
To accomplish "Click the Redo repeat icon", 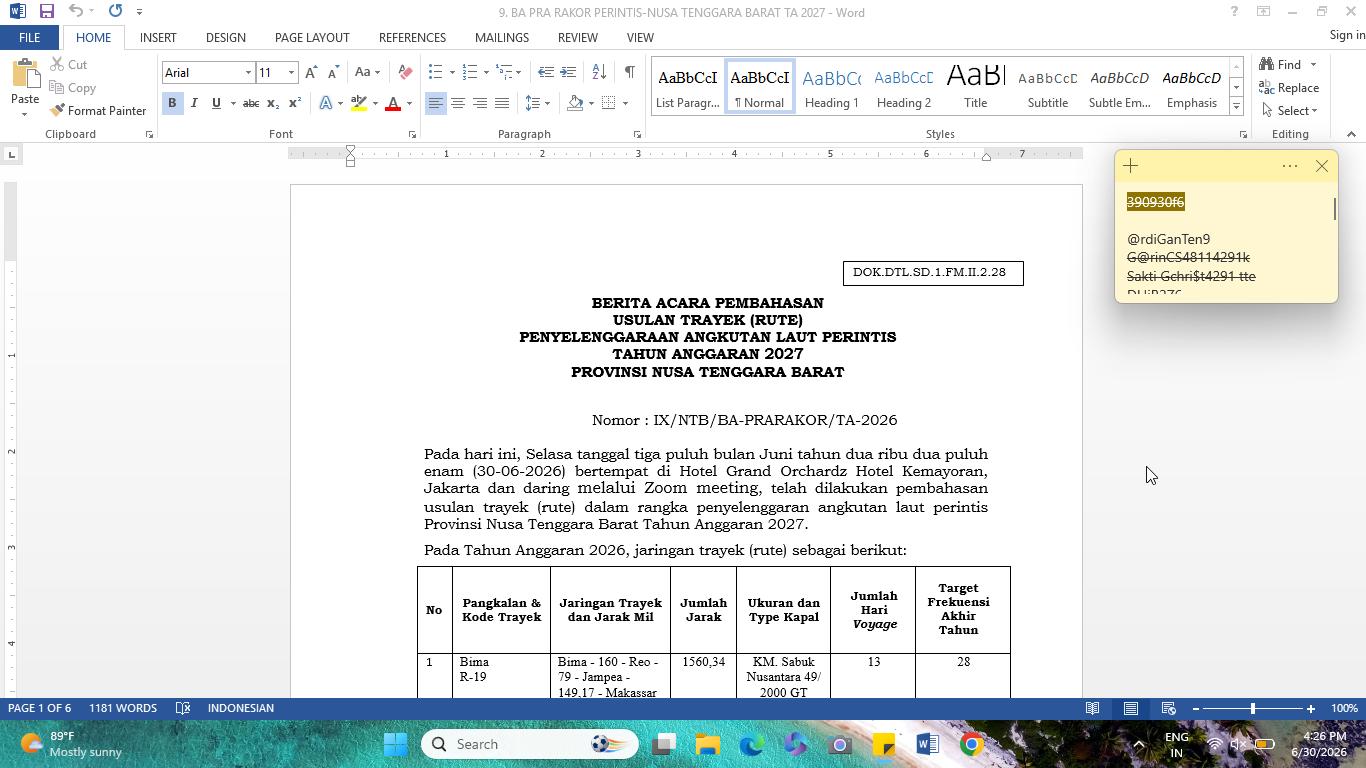I will 115,11.
